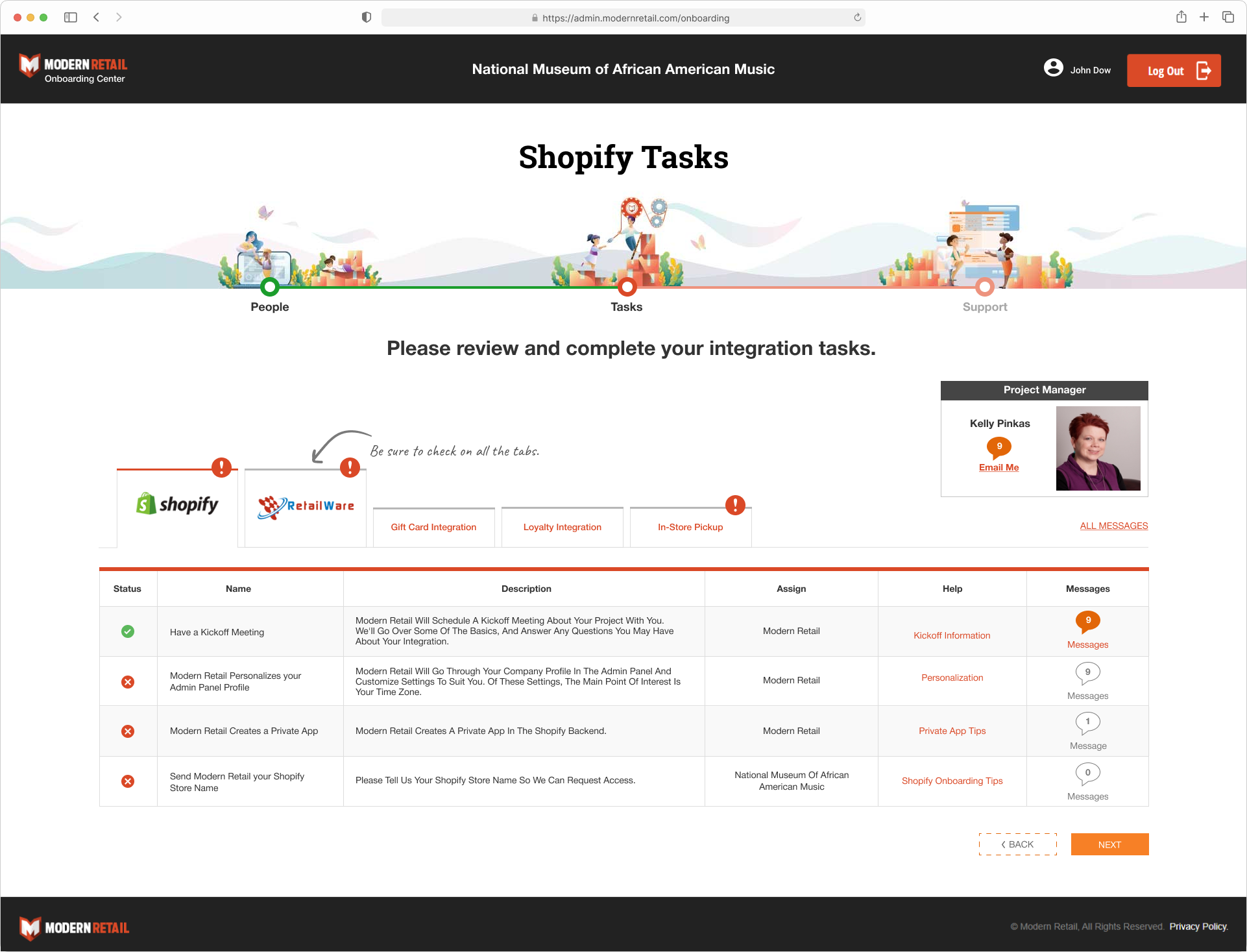Image resolution: width=1247 pixels, height=952 pixels.
Task: Toggle the status for Send Shopify Store Name task
Action: pyautogui.click(x=128, y=781)
